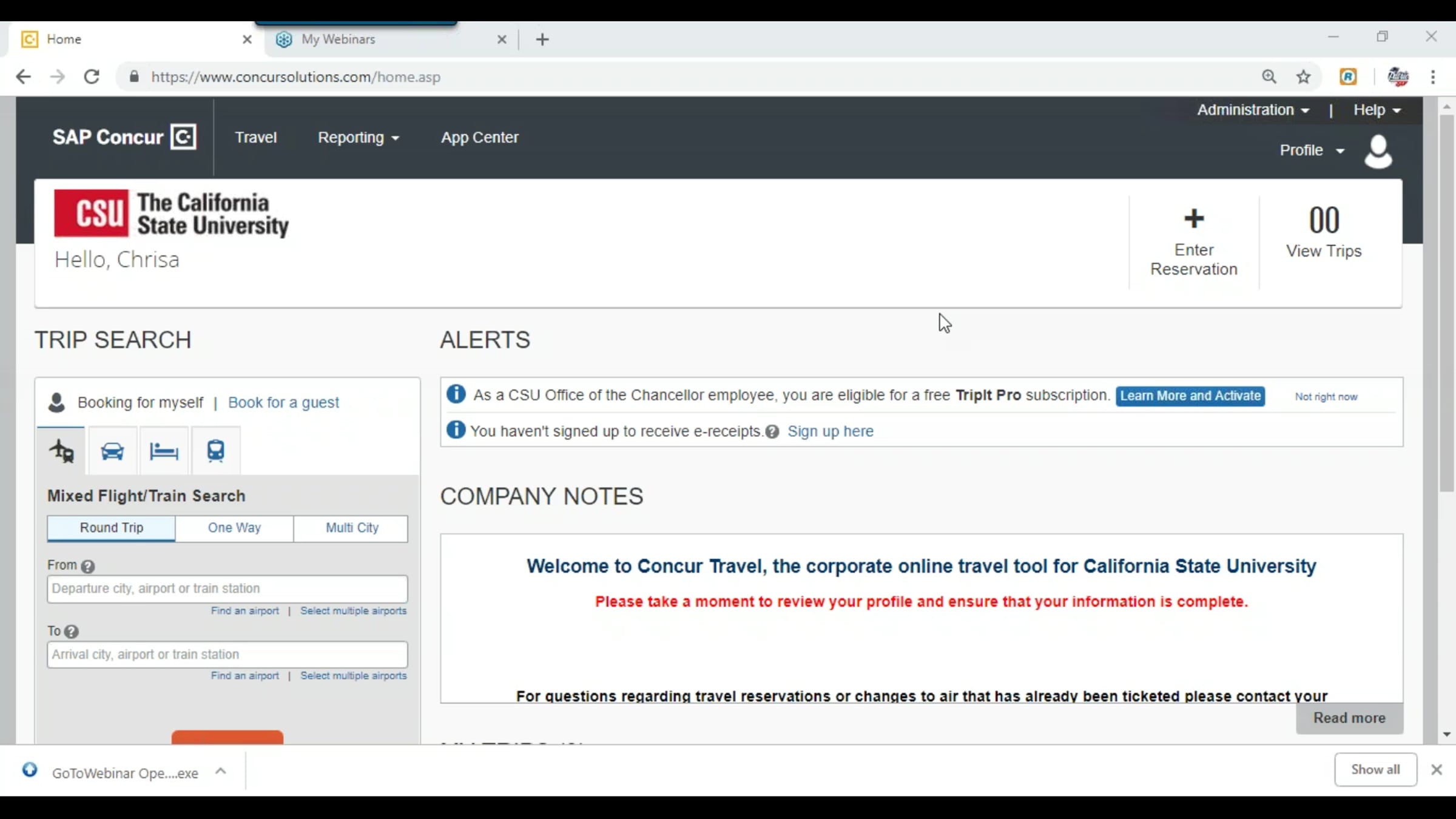Click the Departure city input field

point(227,589)
